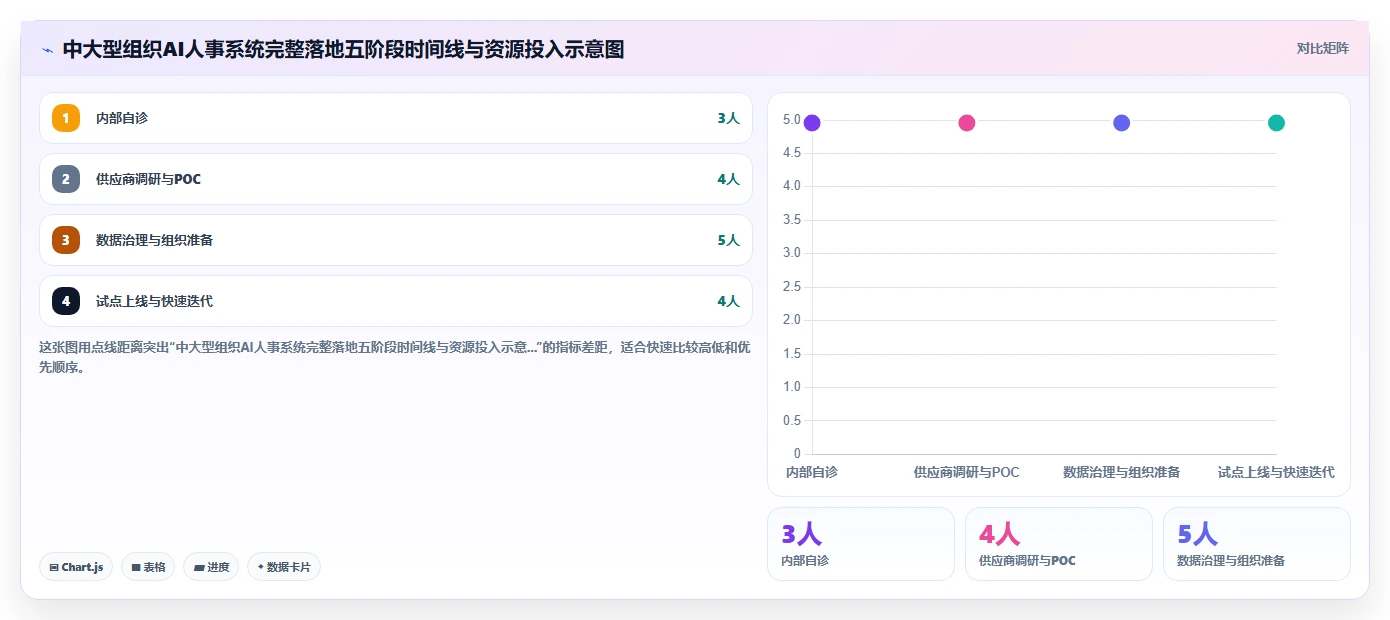Click the teal chart point for 试点上线与快速迭代

pyautogui.click(x=1276, y=123)
